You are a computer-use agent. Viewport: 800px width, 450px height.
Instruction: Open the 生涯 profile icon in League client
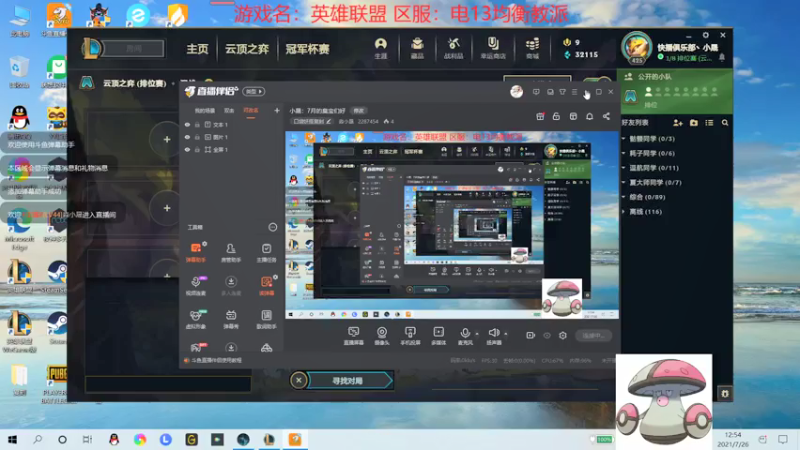pyautogui.click(x=381, y=48)
